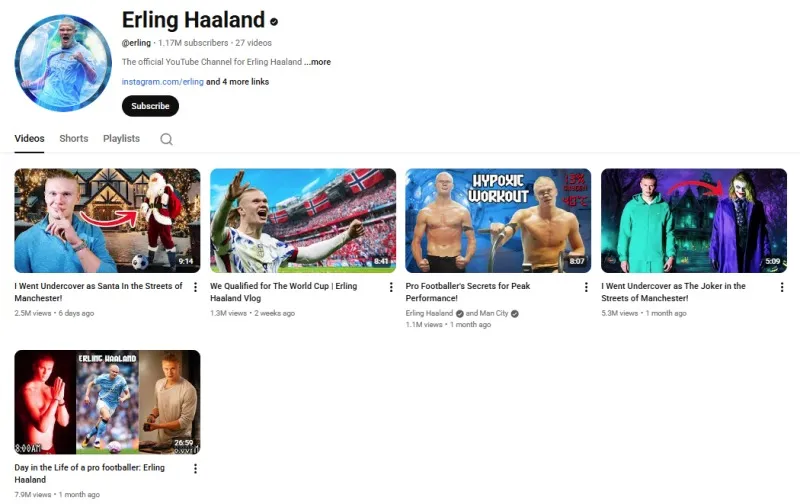Click the verified badge beside Erling Haaland's name
Viewport: 800px width, 504px height.
274,21
